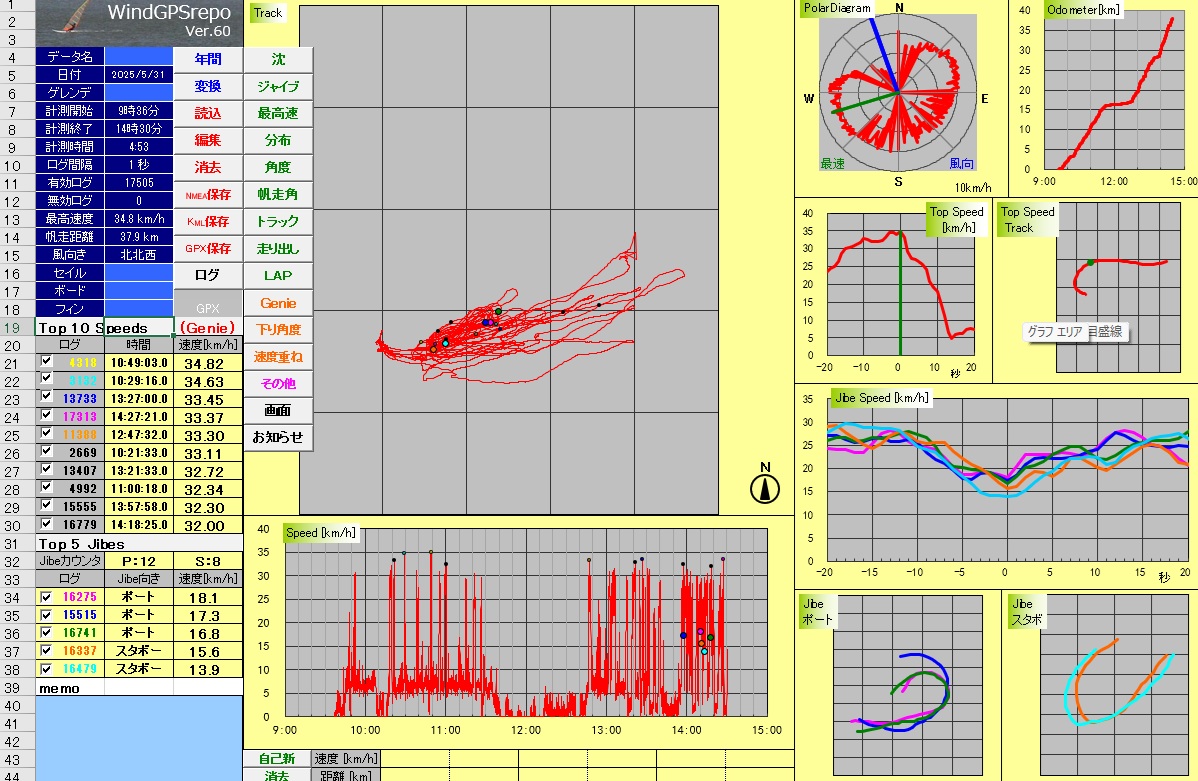Toggle the checkbox for log 3132

(x=47, y=379)
